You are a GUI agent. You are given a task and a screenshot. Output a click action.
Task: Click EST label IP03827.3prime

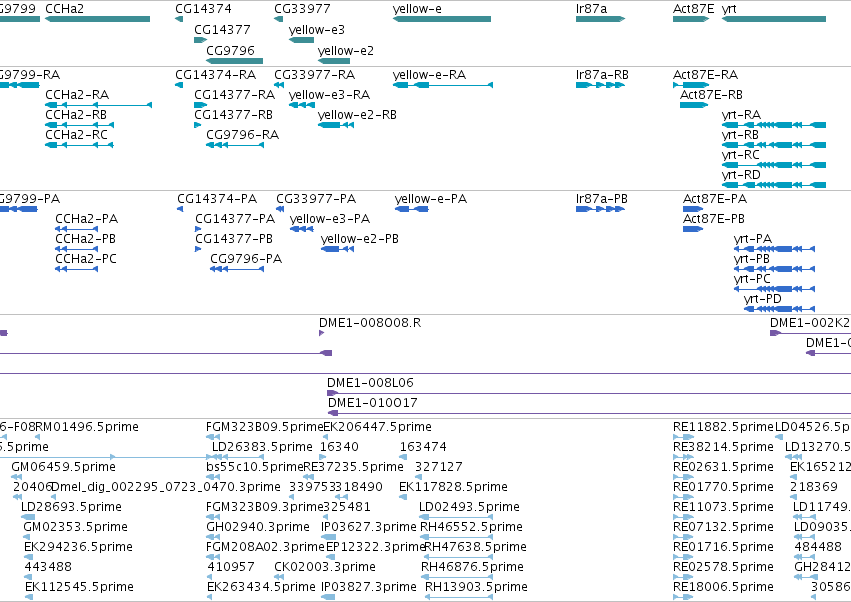[x=369, y=587]
